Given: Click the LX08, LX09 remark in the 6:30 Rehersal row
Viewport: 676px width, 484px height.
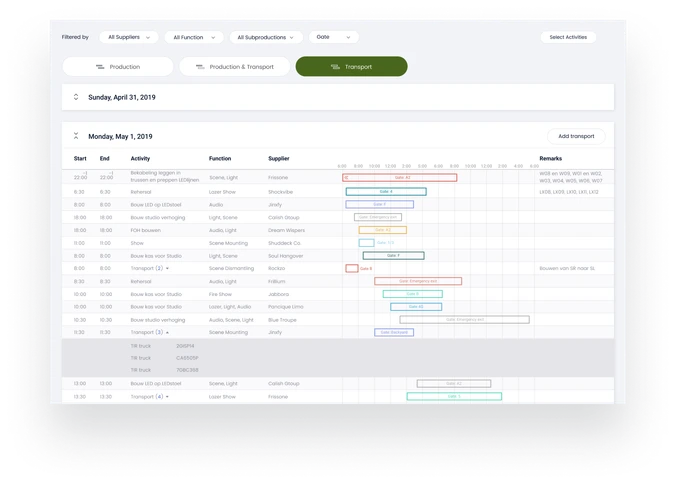Looking at the screenshot, I should pyautogui.click(x=569, y=192).
